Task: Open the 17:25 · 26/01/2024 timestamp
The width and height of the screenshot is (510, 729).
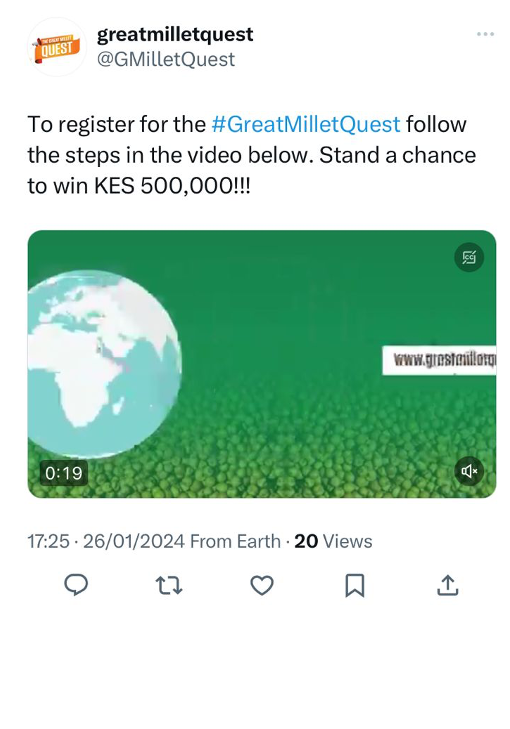Action: (x=106, y=542)
